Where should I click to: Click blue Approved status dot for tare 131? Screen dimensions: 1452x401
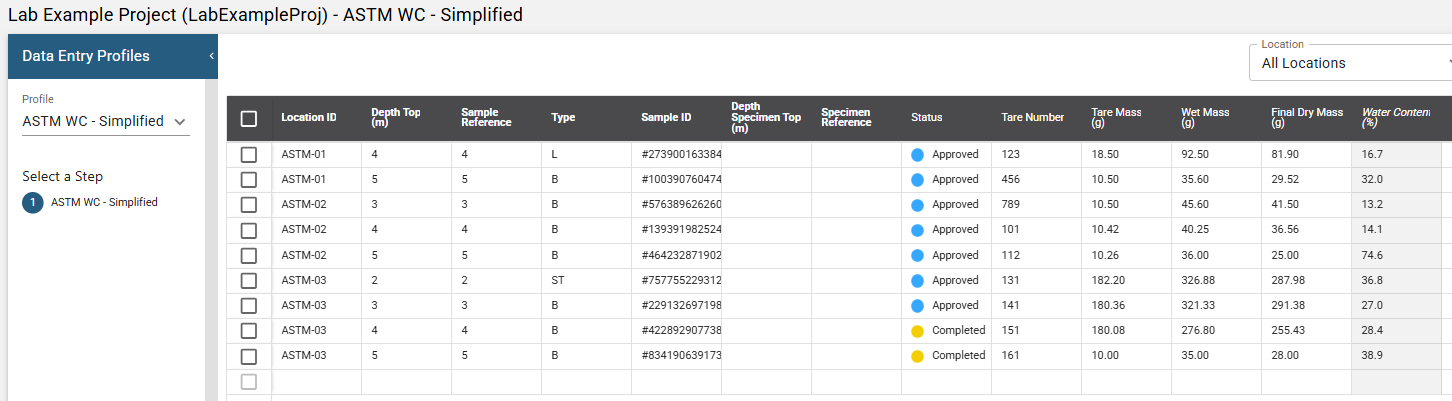pos(918,281)
